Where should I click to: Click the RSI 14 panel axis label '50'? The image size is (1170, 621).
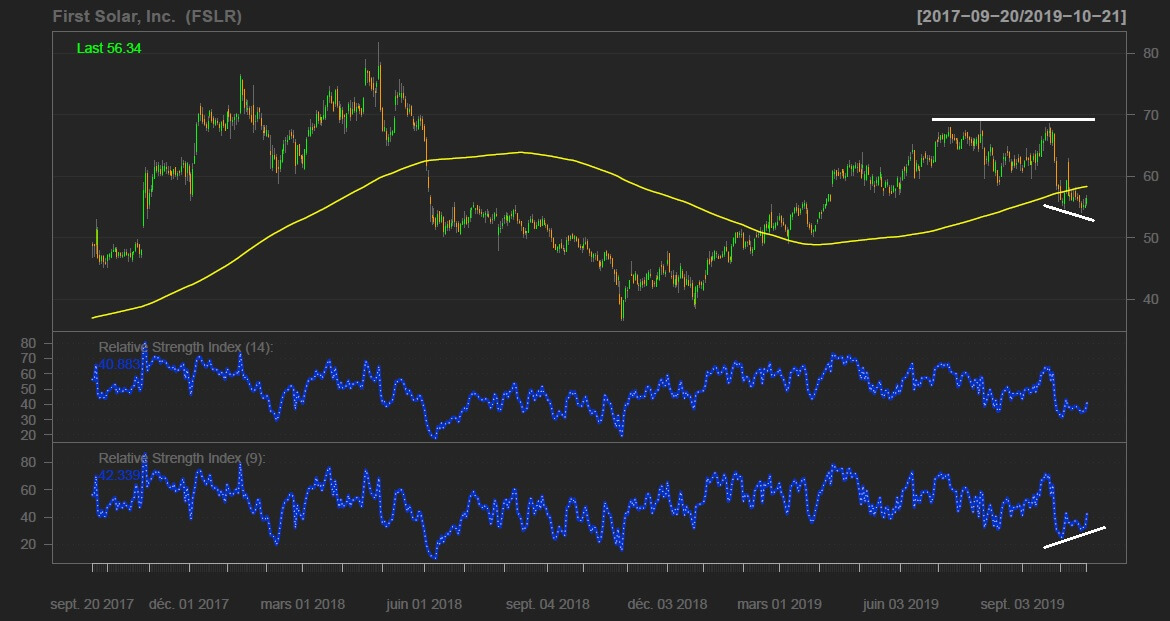tap(28, 390)
